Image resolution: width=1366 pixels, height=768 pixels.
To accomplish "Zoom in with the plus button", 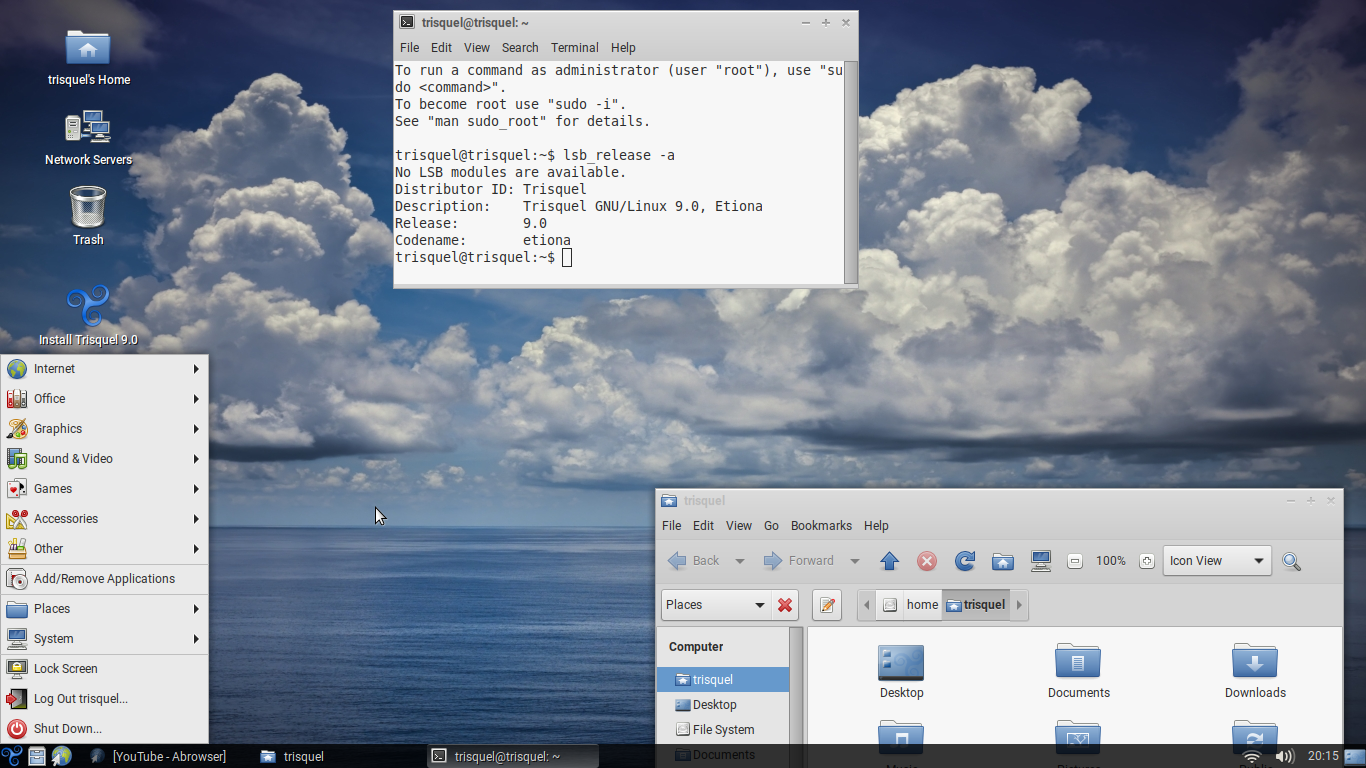I will [x=1147, y=561].
